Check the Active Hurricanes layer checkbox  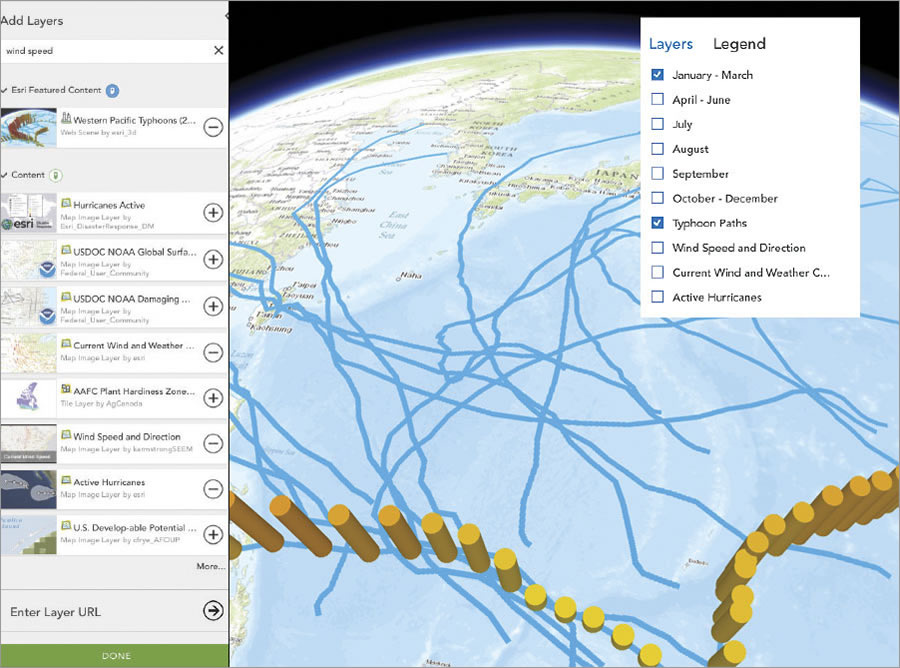657,297
